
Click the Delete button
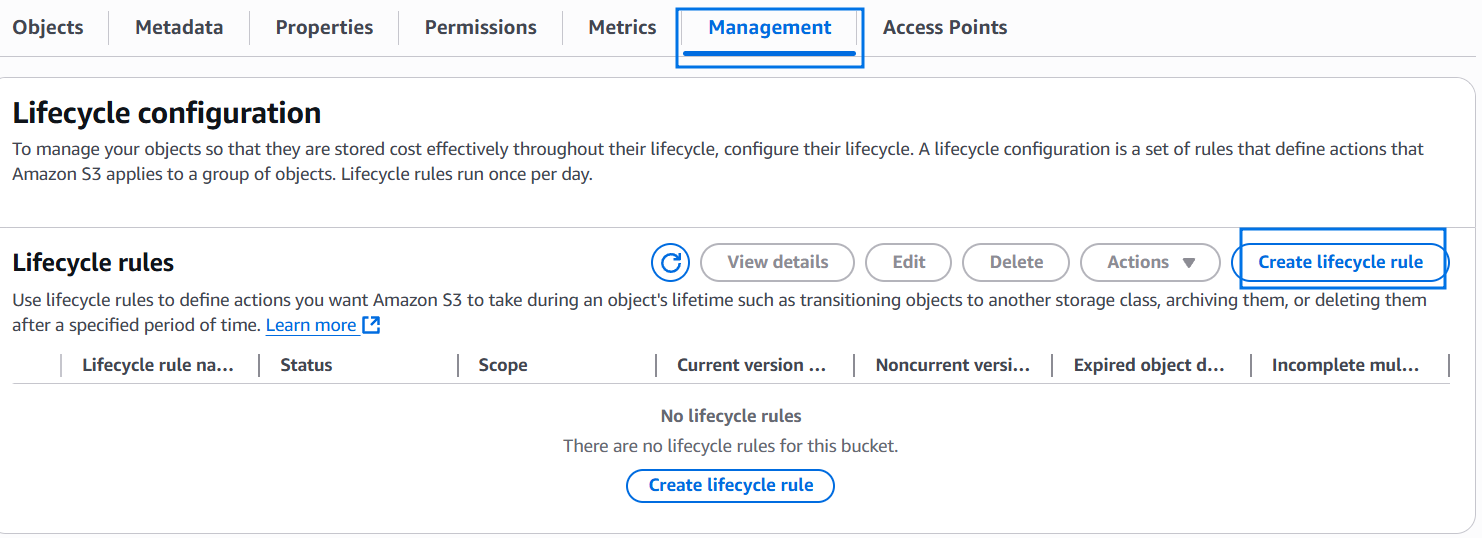(x=1016, y=263)
